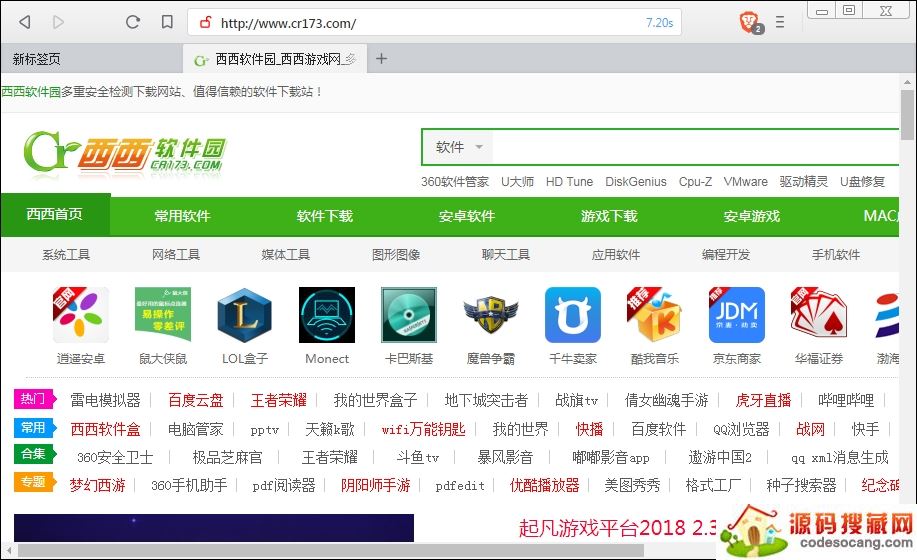
Task: Click the pink 热门 tag label
Action: [35, 399]
